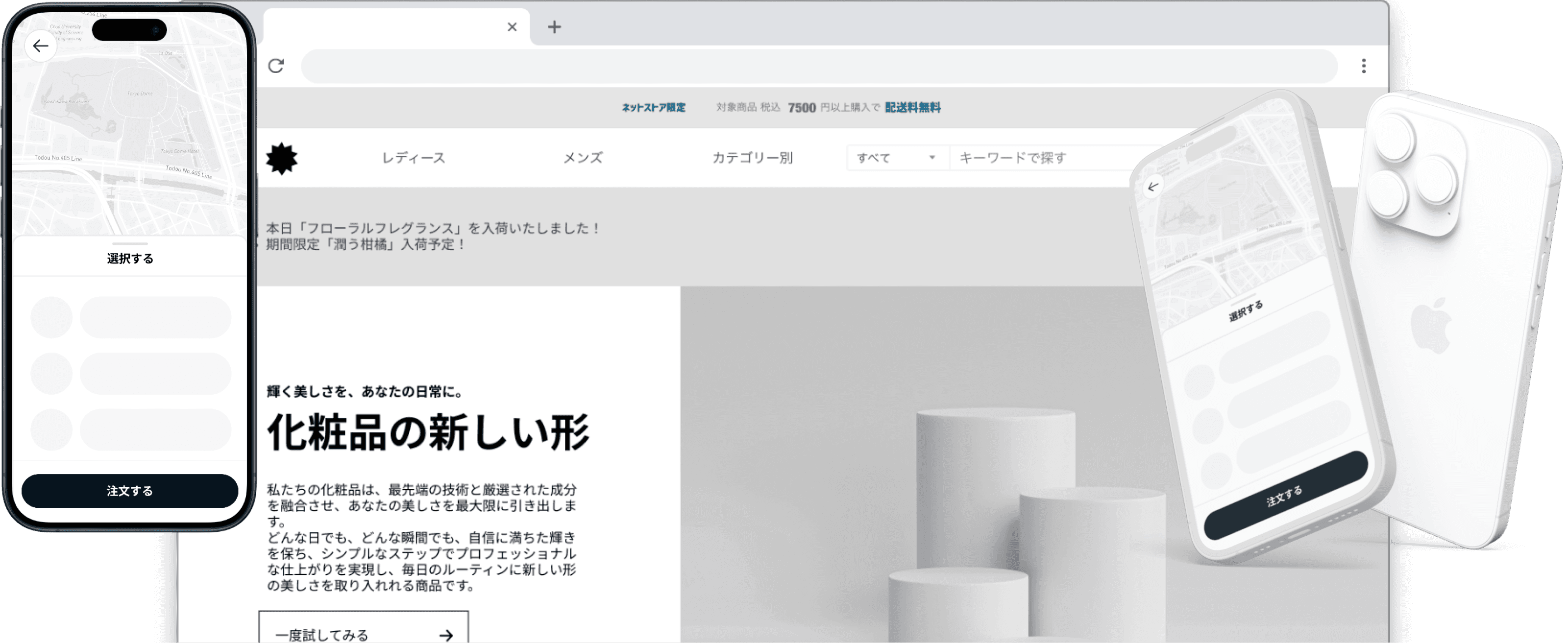The image size is (1568, 643).
Task: Tap the 注文する button on left phone
Action: [130, 490]
